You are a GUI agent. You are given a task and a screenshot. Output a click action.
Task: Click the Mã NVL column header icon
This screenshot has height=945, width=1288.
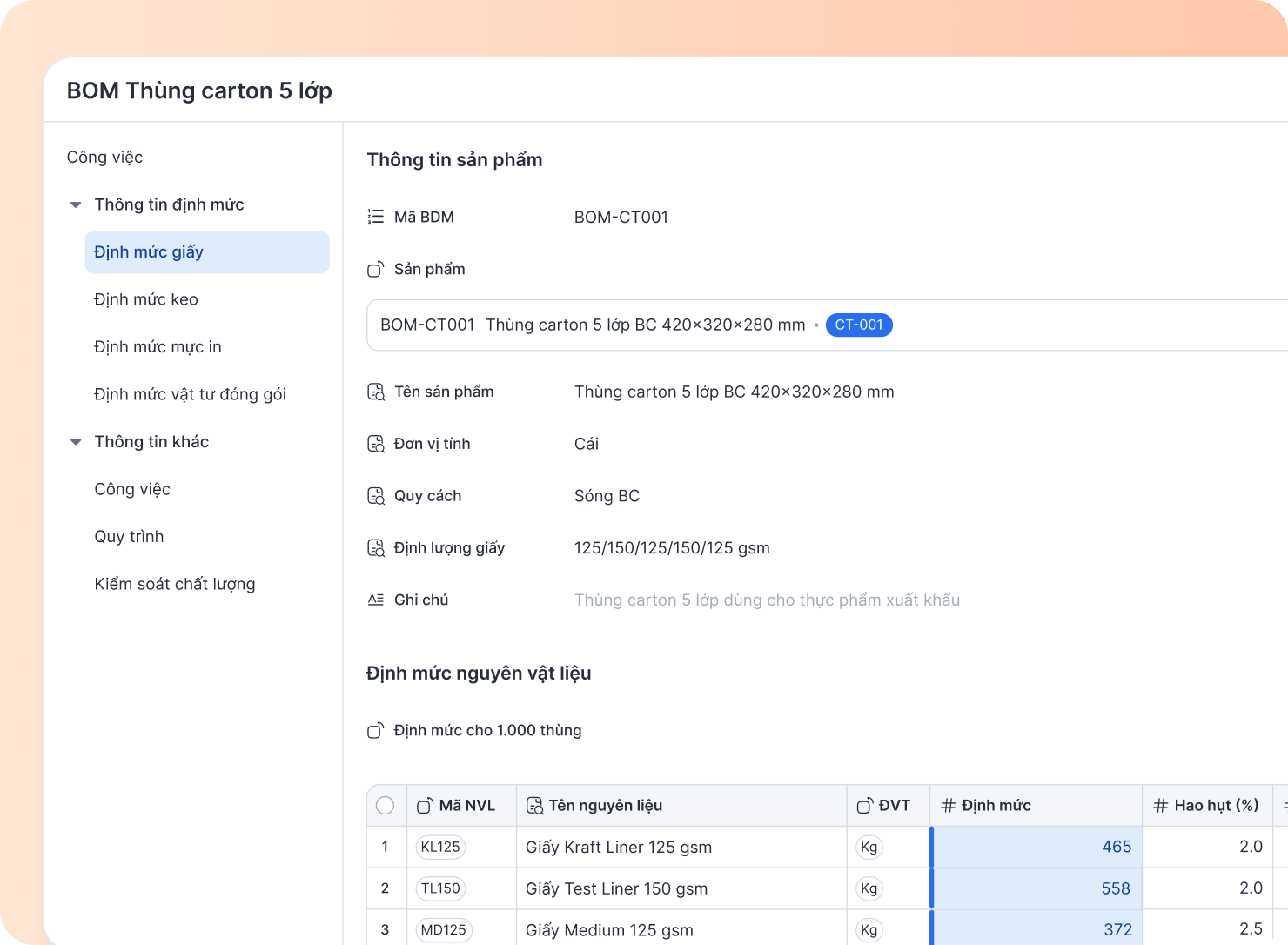click(425, 806)
